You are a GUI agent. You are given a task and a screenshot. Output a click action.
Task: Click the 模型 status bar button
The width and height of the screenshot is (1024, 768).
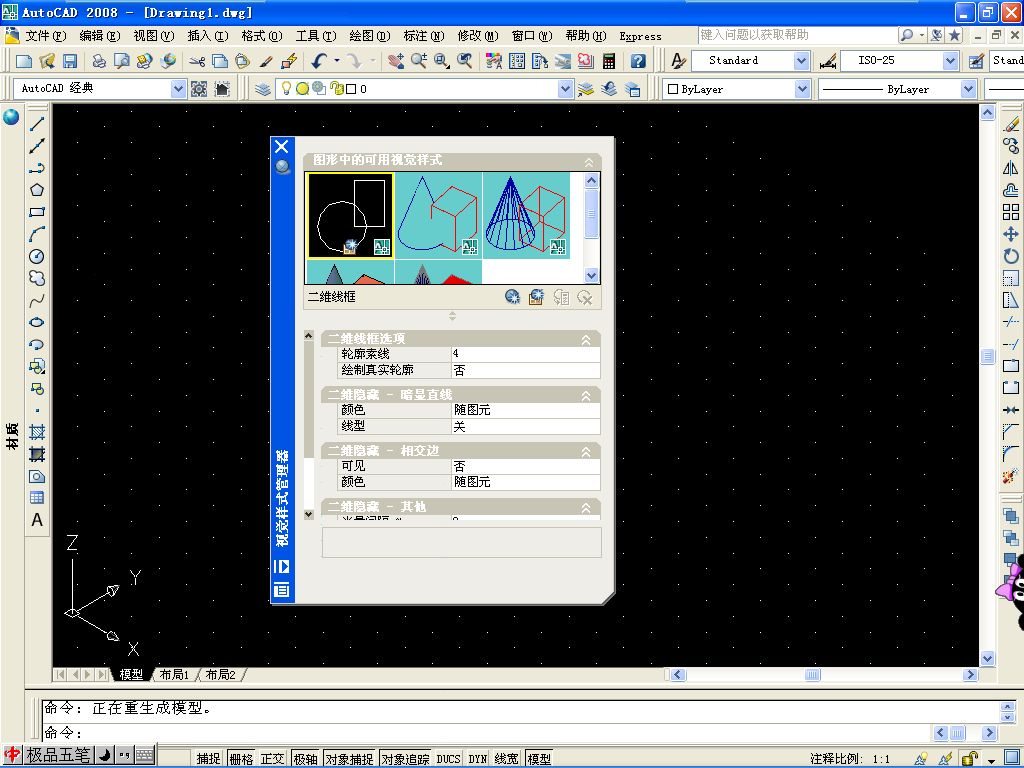coord(539,758)
